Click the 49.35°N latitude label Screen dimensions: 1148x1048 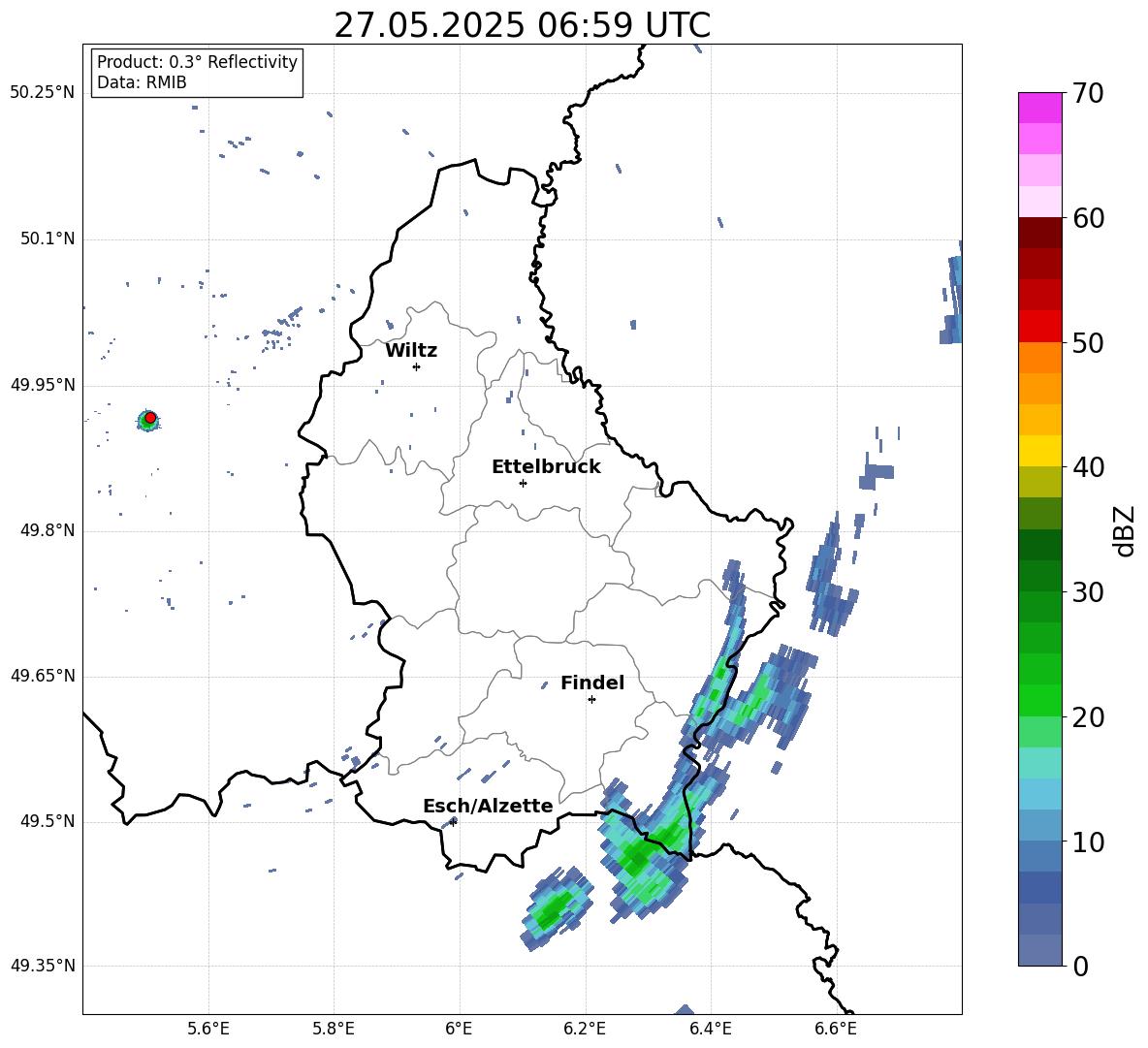pos(42,966)
